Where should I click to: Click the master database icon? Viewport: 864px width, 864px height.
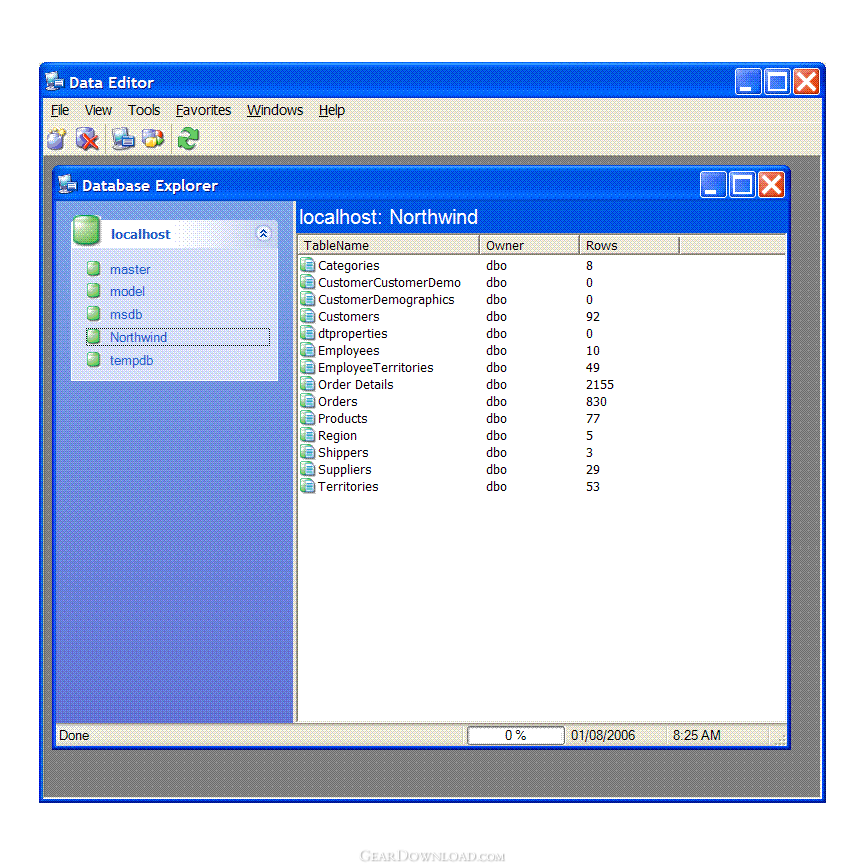[94, 268]
